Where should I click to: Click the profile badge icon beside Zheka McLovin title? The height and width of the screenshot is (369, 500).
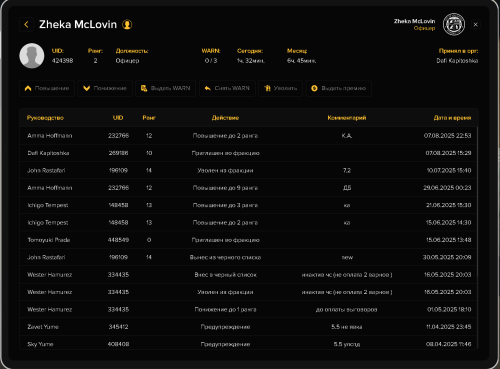point(127,24)
